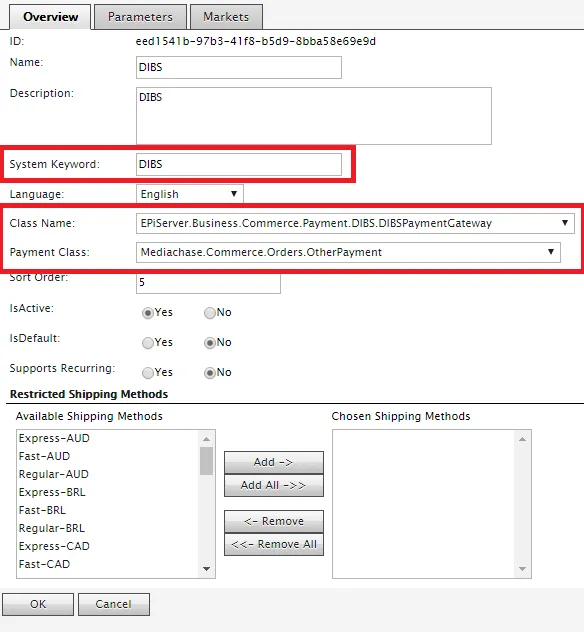The width and height of the screenshot is (584, 632).
Task: Open the Class Name dropdown
Action: point(355,223)
